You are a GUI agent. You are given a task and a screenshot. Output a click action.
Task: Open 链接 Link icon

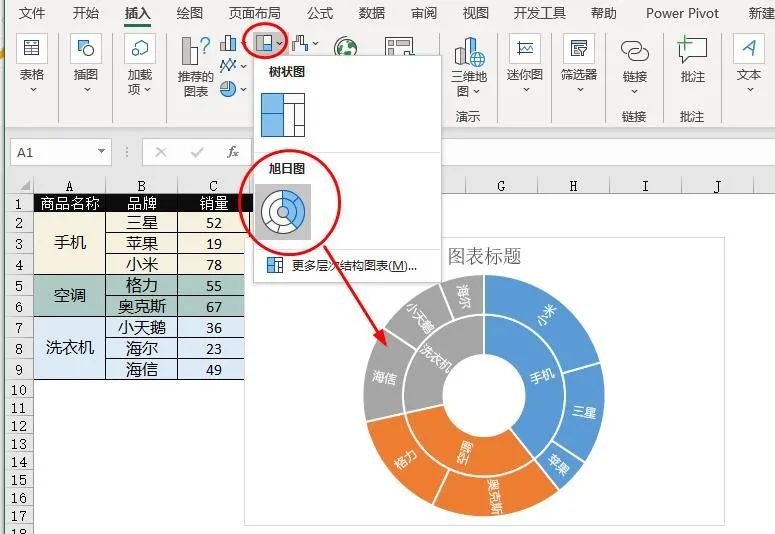click(635, 50)
